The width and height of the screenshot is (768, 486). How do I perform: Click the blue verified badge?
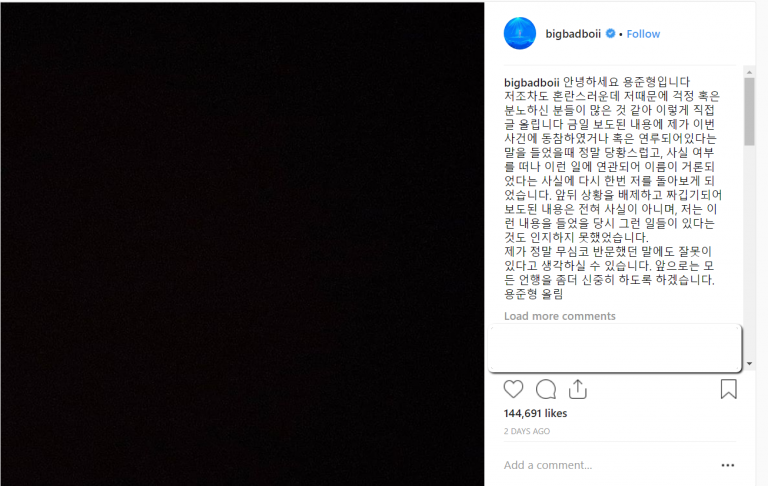[610, 33]
